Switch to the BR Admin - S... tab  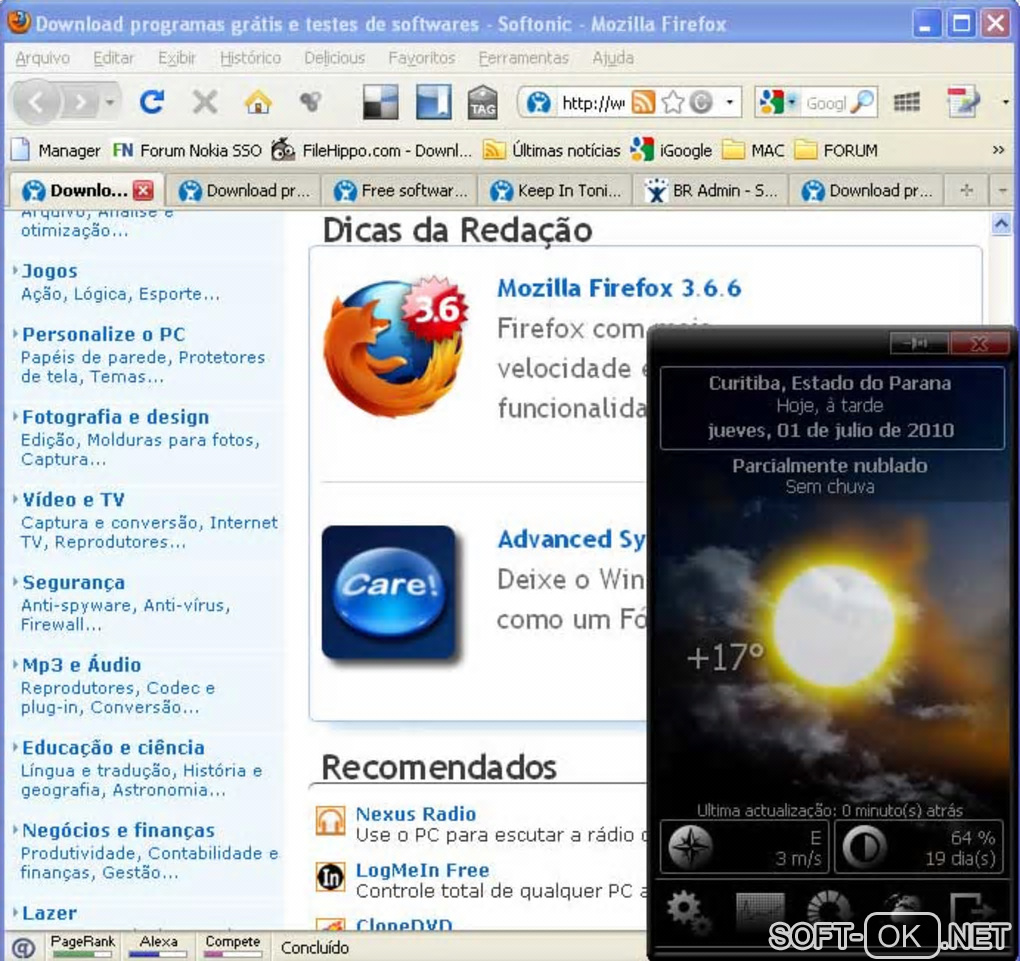[710, 191]
